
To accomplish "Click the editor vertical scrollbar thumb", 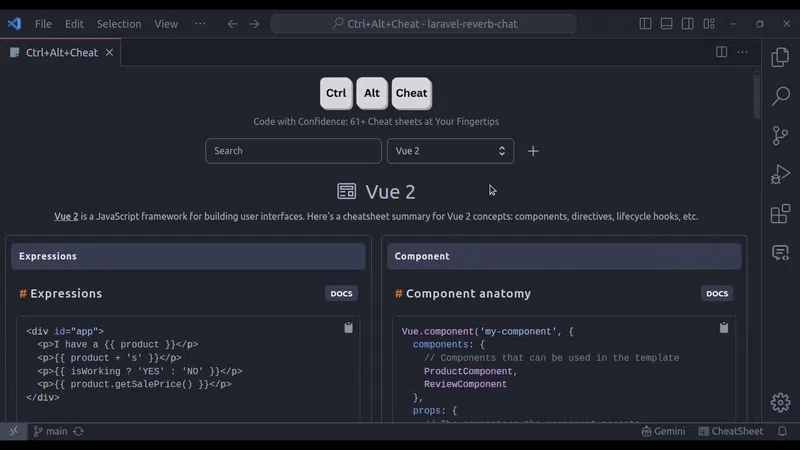I will coord(756,97).
